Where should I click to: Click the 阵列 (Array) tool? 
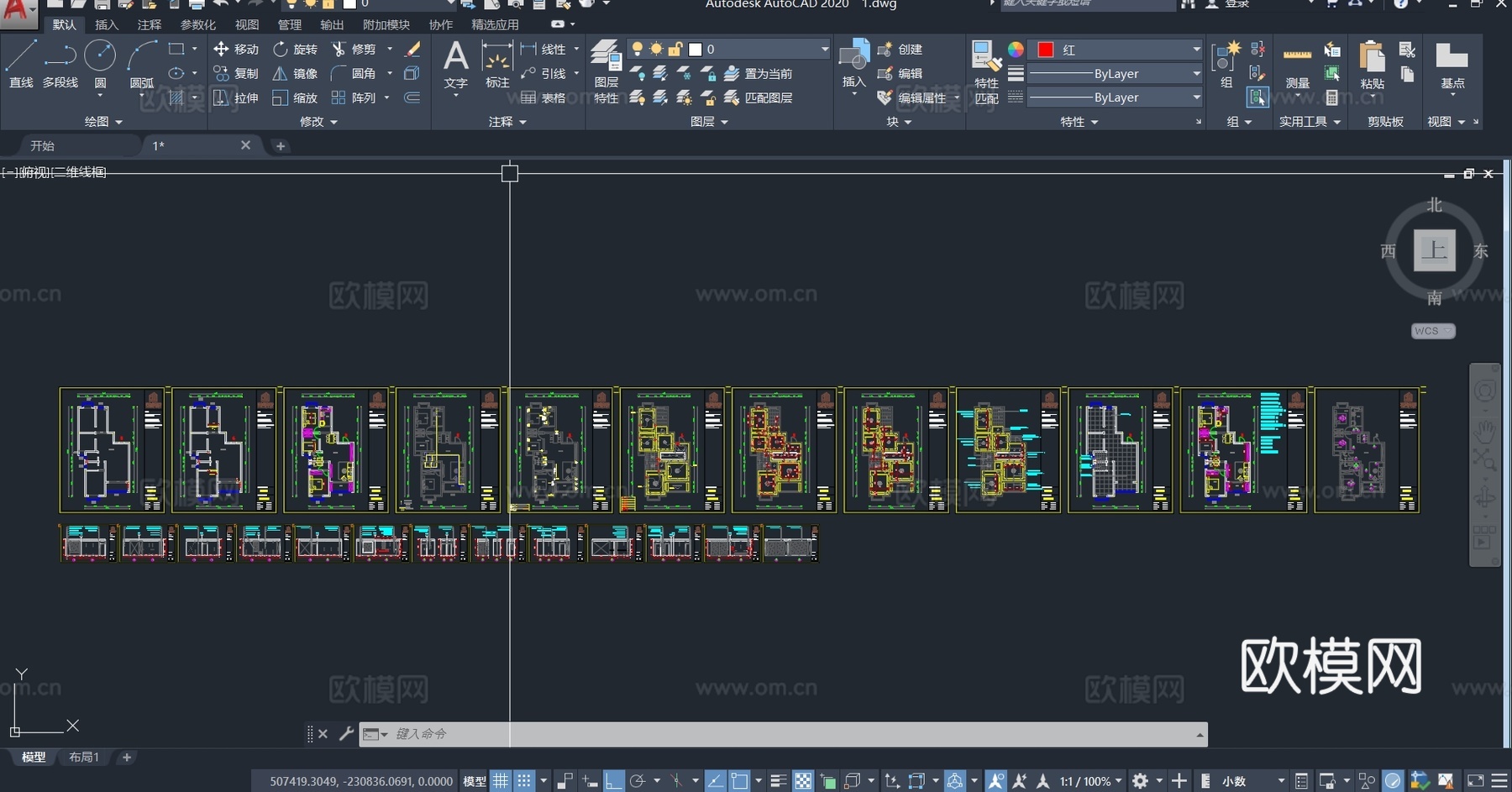[x=354, y=98]
